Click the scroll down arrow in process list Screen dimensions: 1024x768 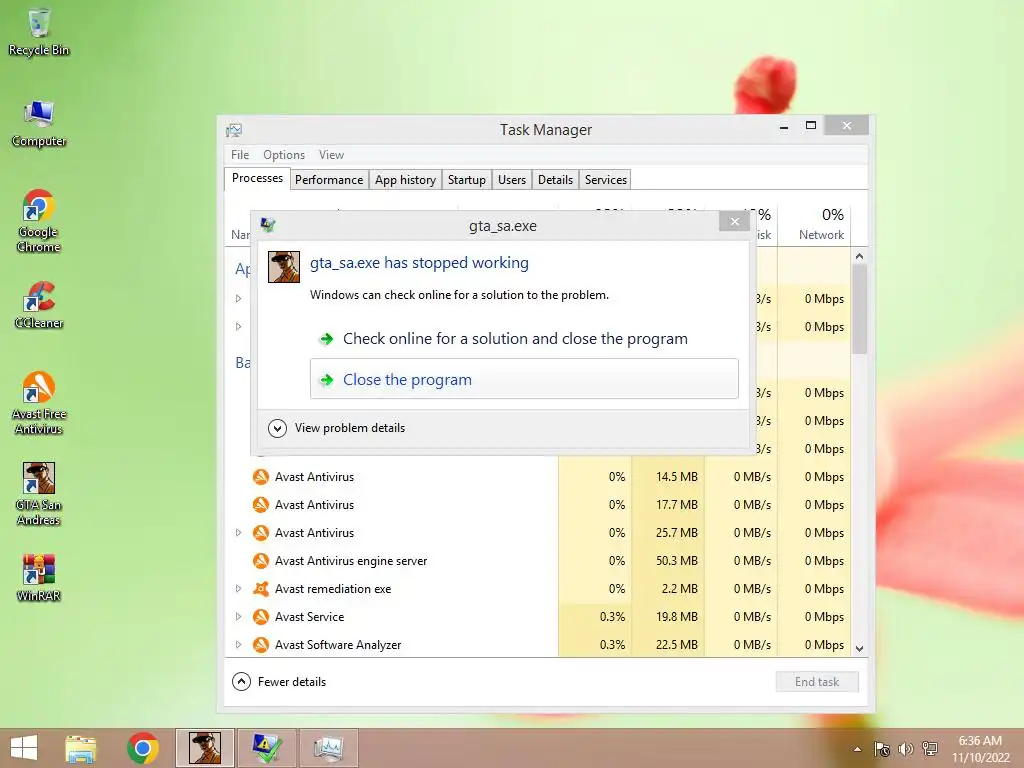point(859,648)
